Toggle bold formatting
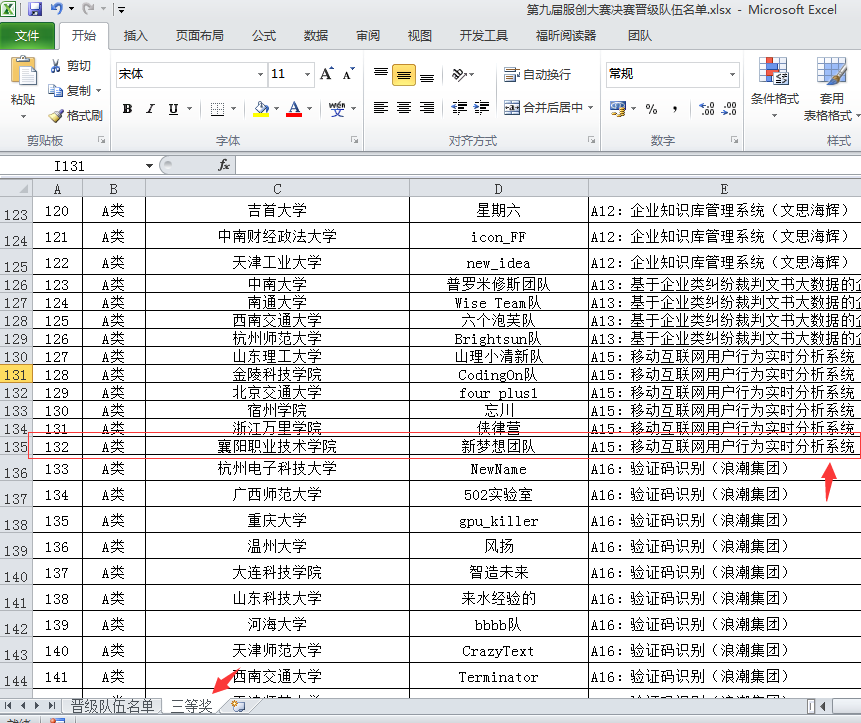 127,109
